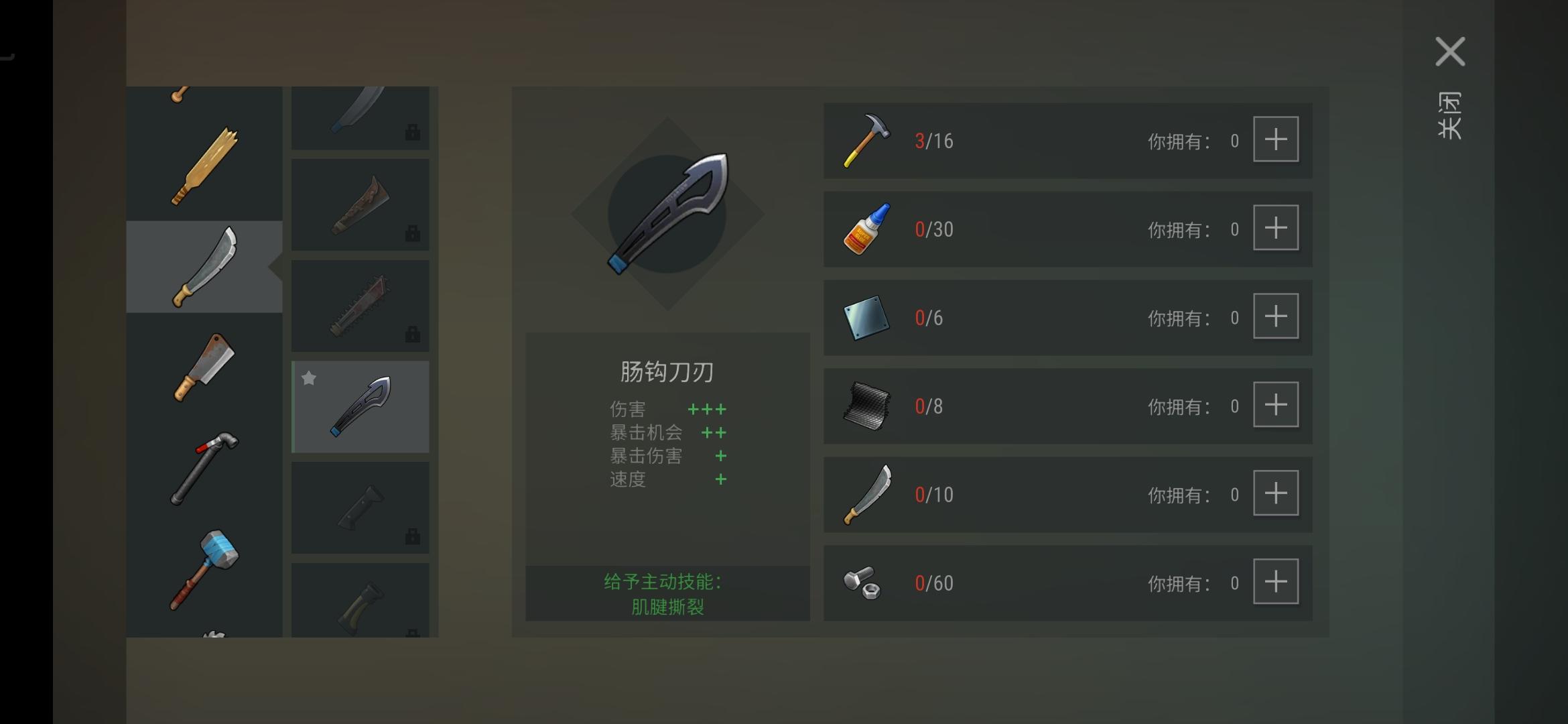Select the blue sledgehammer weapon

(204, 570)
